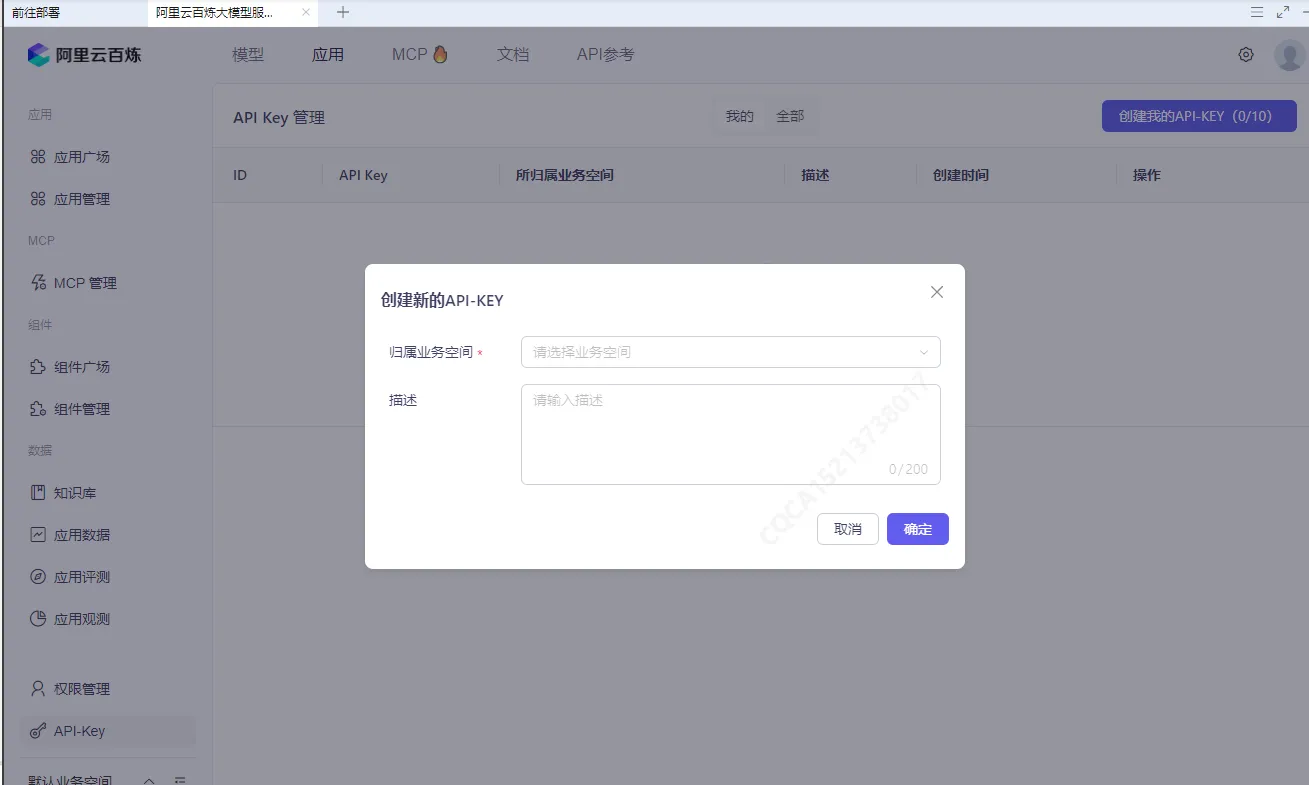Open the 应用广场 sidebar icon

click(38, 157)
